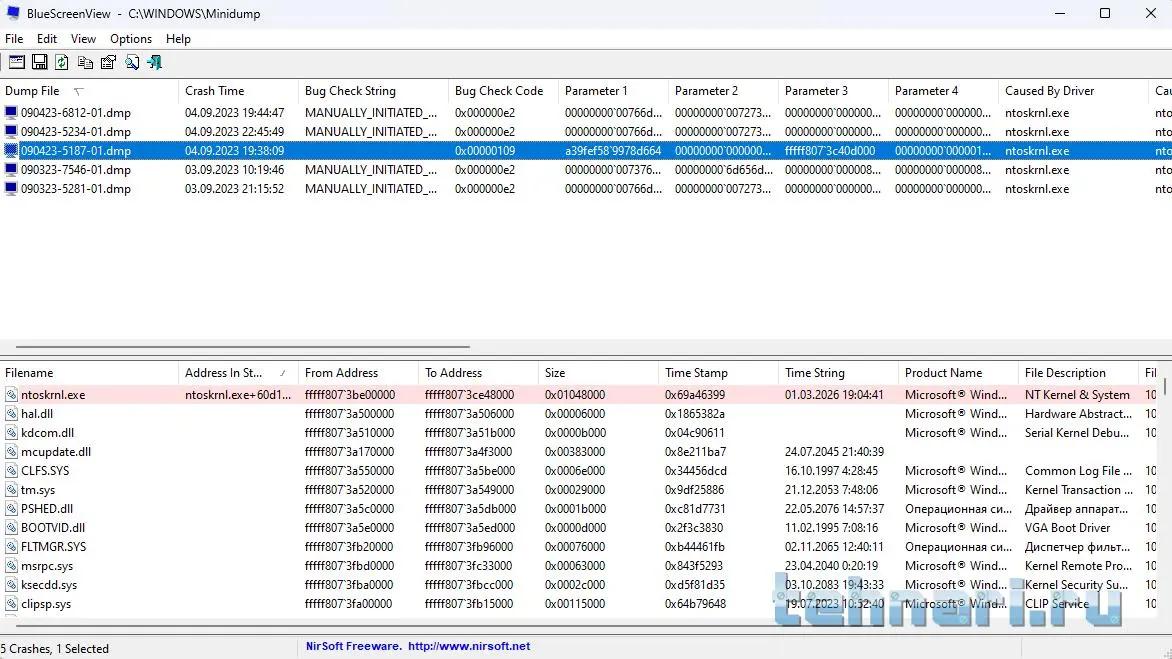Click the Bug Check Code column header
The height and width of the screenshot is (659, 1172).
click(498, 91)
